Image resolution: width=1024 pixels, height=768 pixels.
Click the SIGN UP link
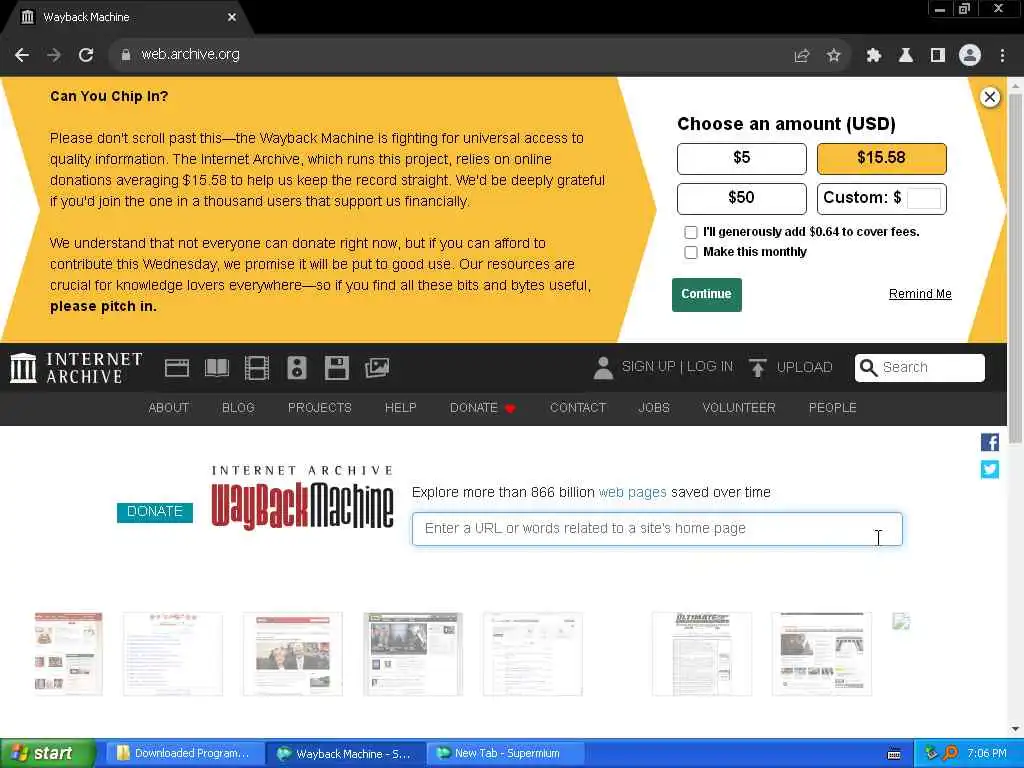click(x=648, y=367)
